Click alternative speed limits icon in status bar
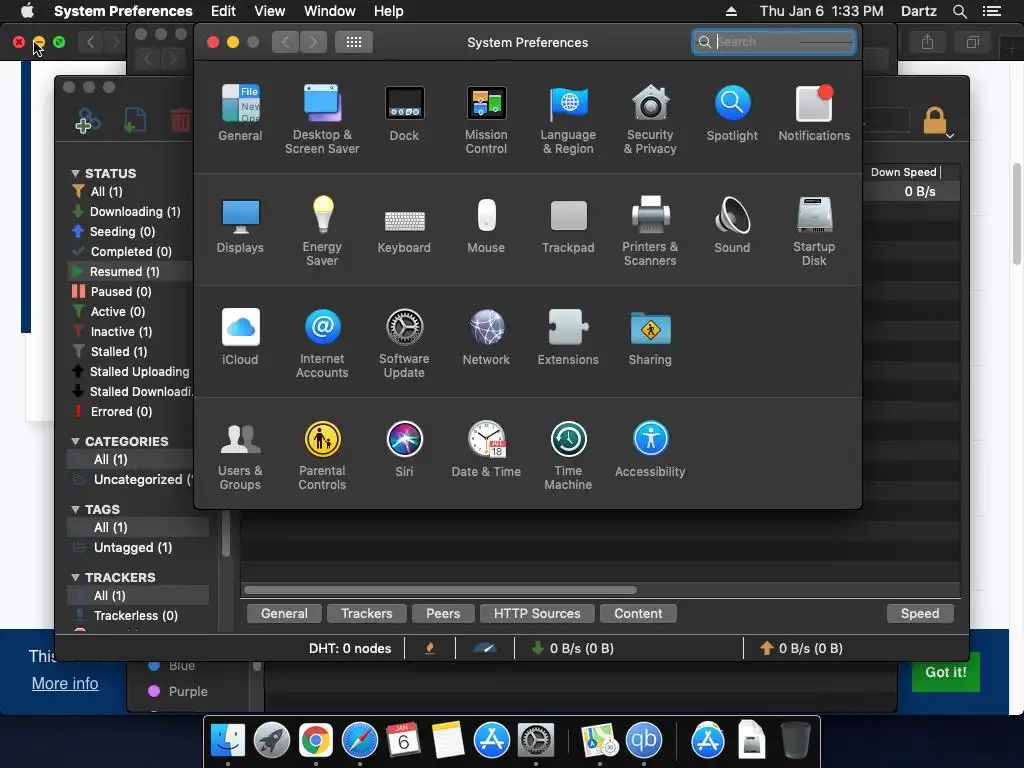 pos(485,648)
